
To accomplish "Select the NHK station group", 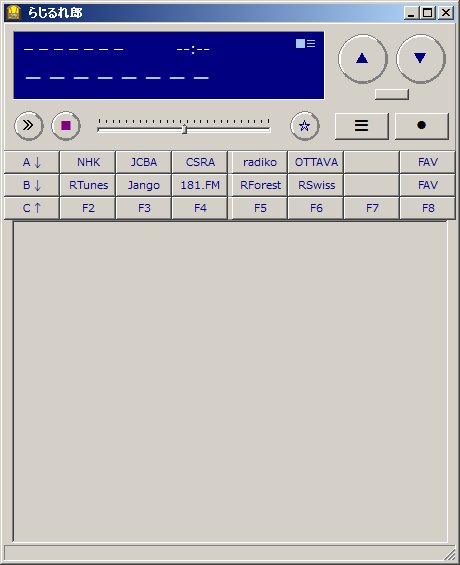I will (88, 162).
